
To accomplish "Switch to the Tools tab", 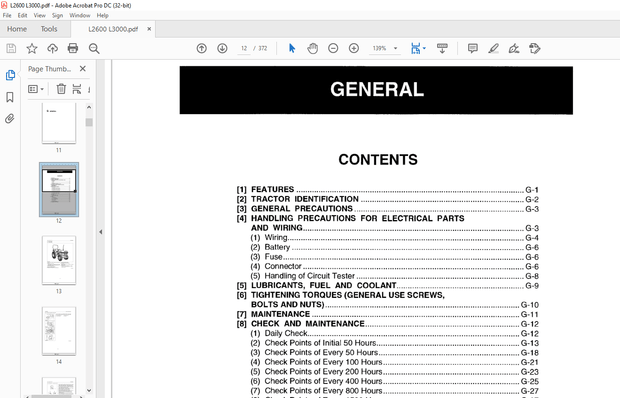I will tap(49, 29).
